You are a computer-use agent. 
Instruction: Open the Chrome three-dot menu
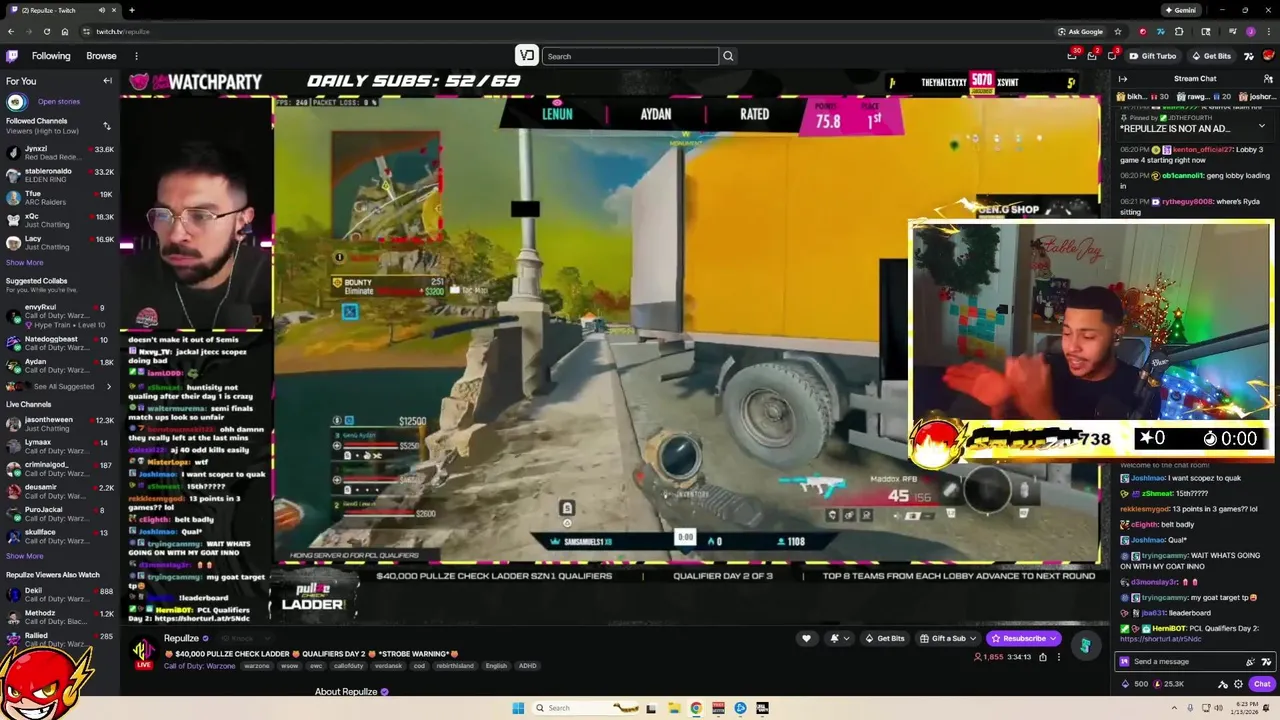click(x=1269, y=31)
